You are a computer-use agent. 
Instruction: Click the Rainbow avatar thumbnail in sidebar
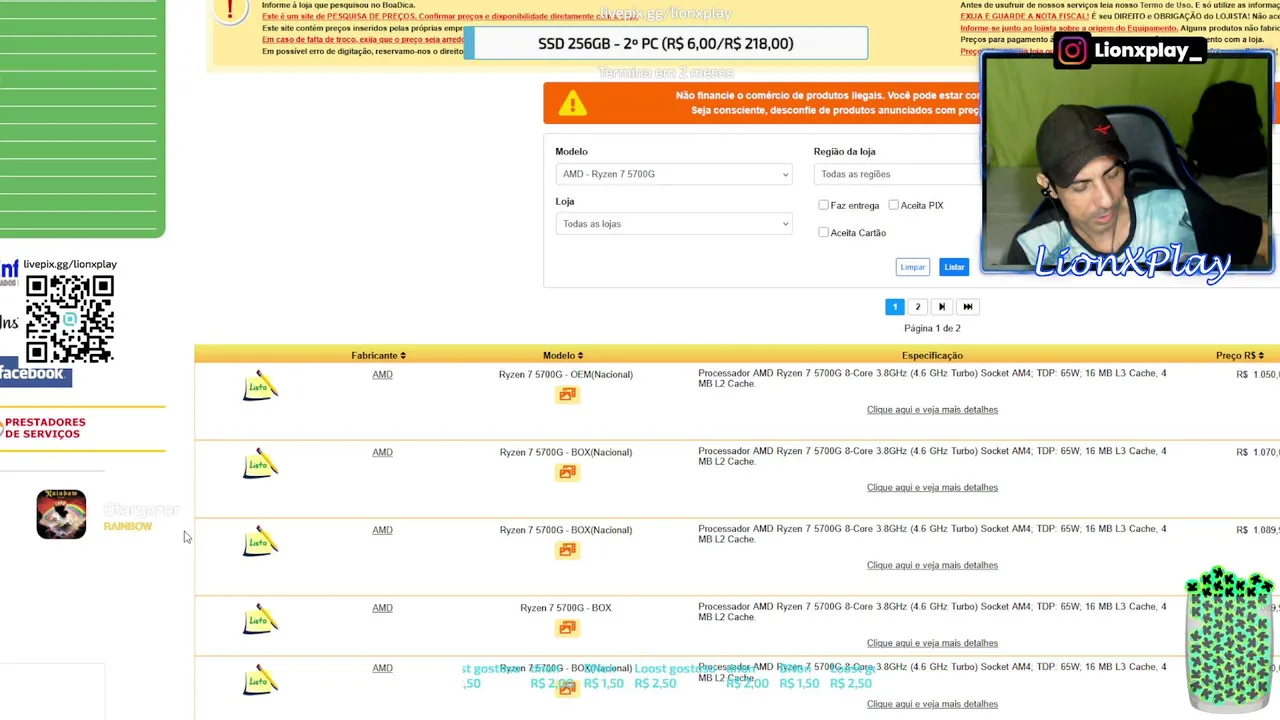[x=61, y=514]
